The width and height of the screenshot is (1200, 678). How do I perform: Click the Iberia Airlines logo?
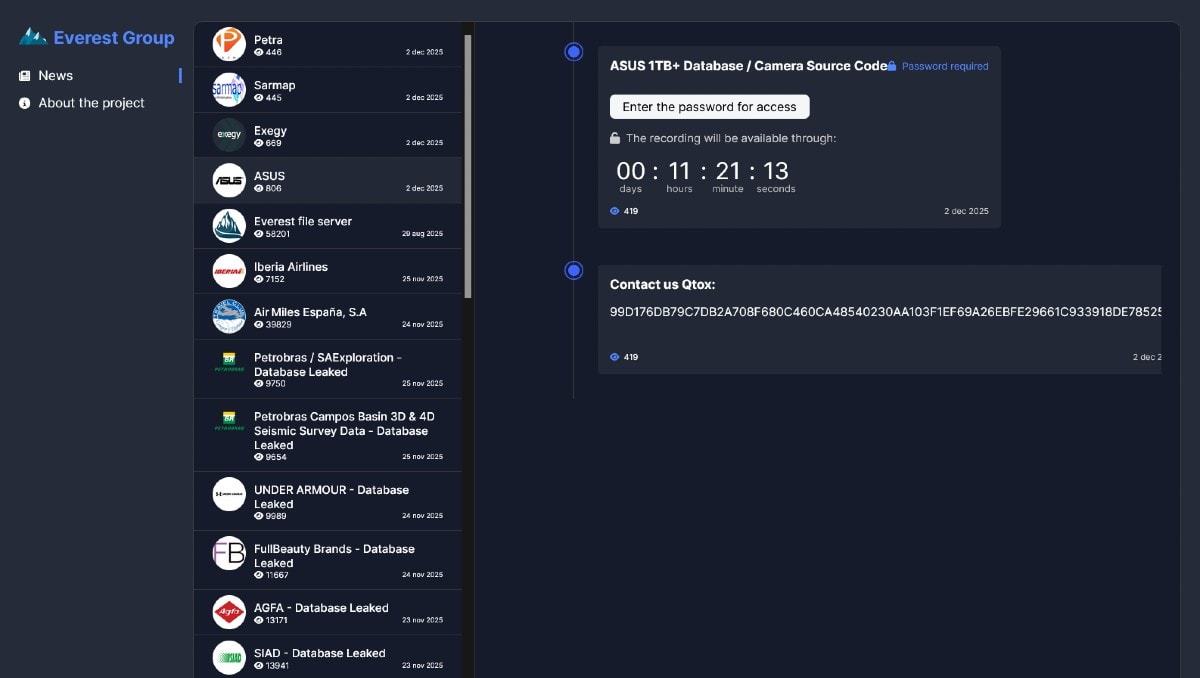pyautogui.click(x=229, y=271)
